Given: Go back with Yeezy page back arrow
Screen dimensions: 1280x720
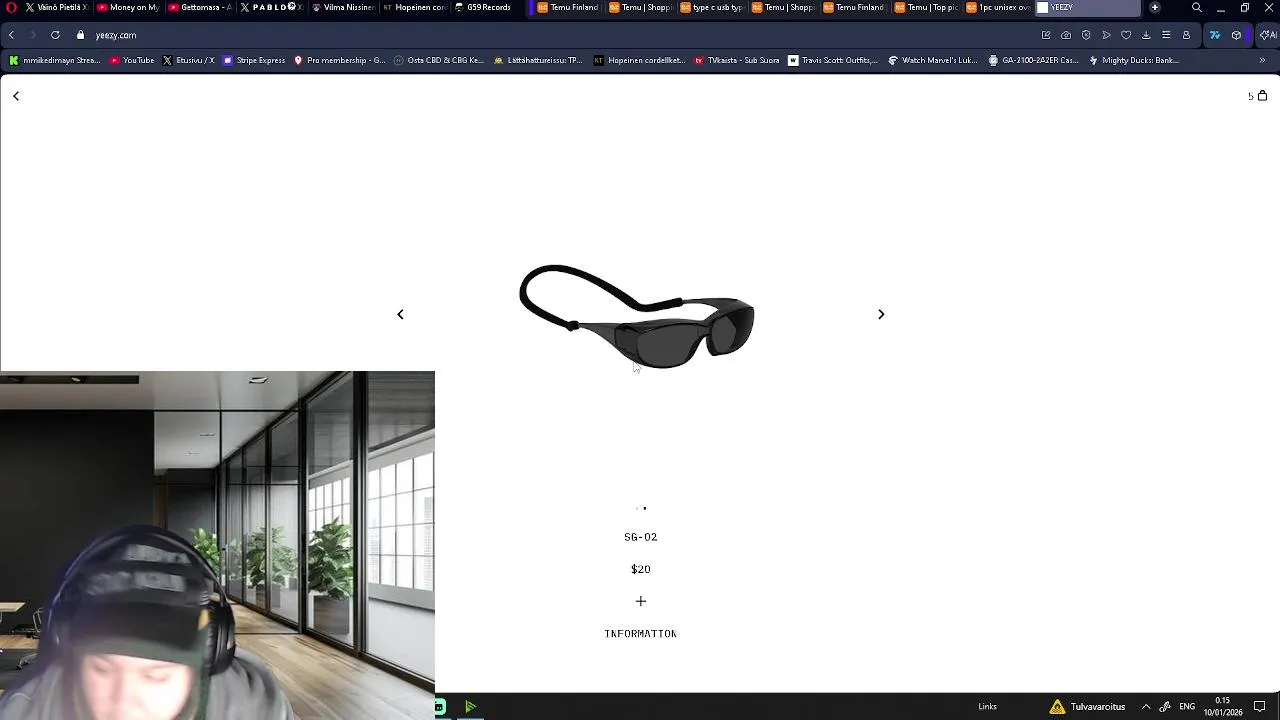Looking at the screenshot, I should click(16, 96).
